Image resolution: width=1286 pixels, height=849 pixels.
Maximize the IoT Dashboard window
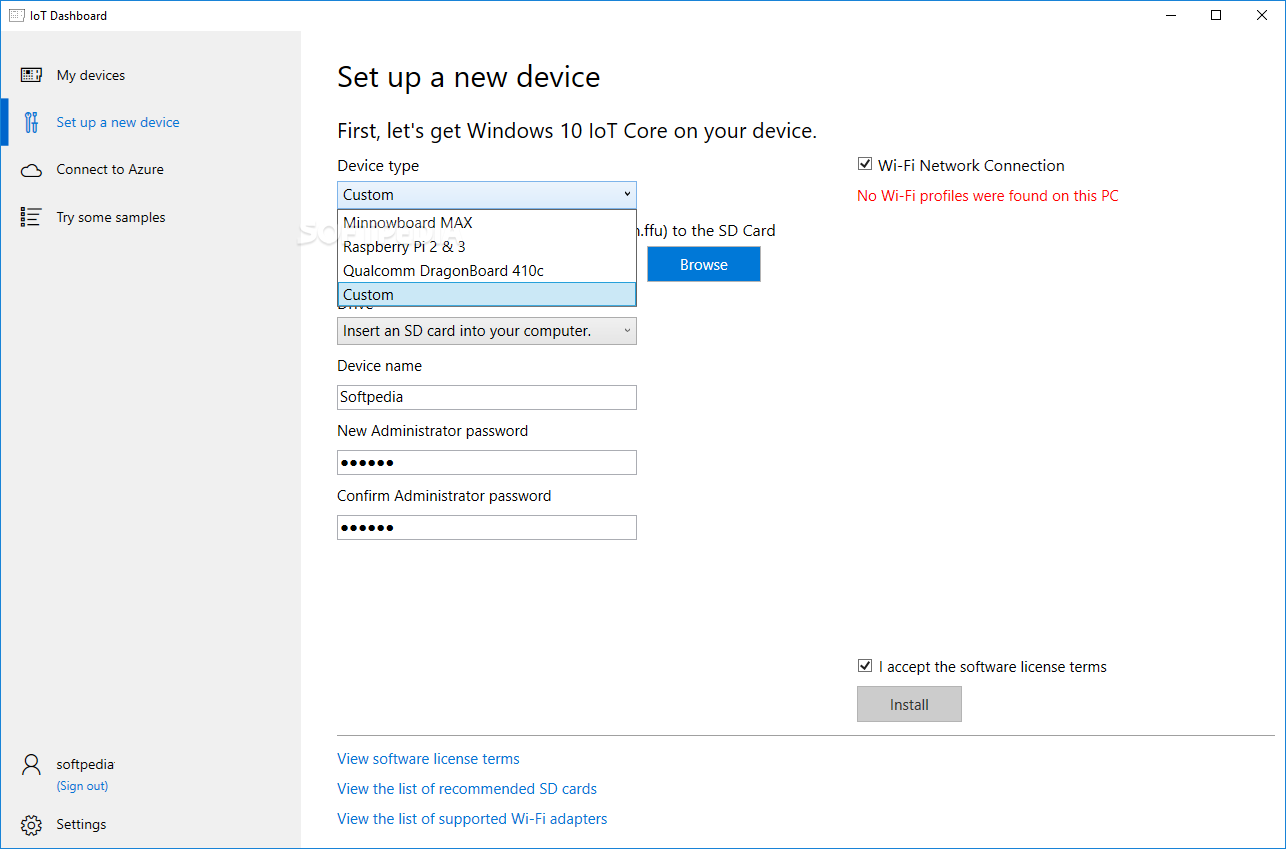pos(1216,15)
